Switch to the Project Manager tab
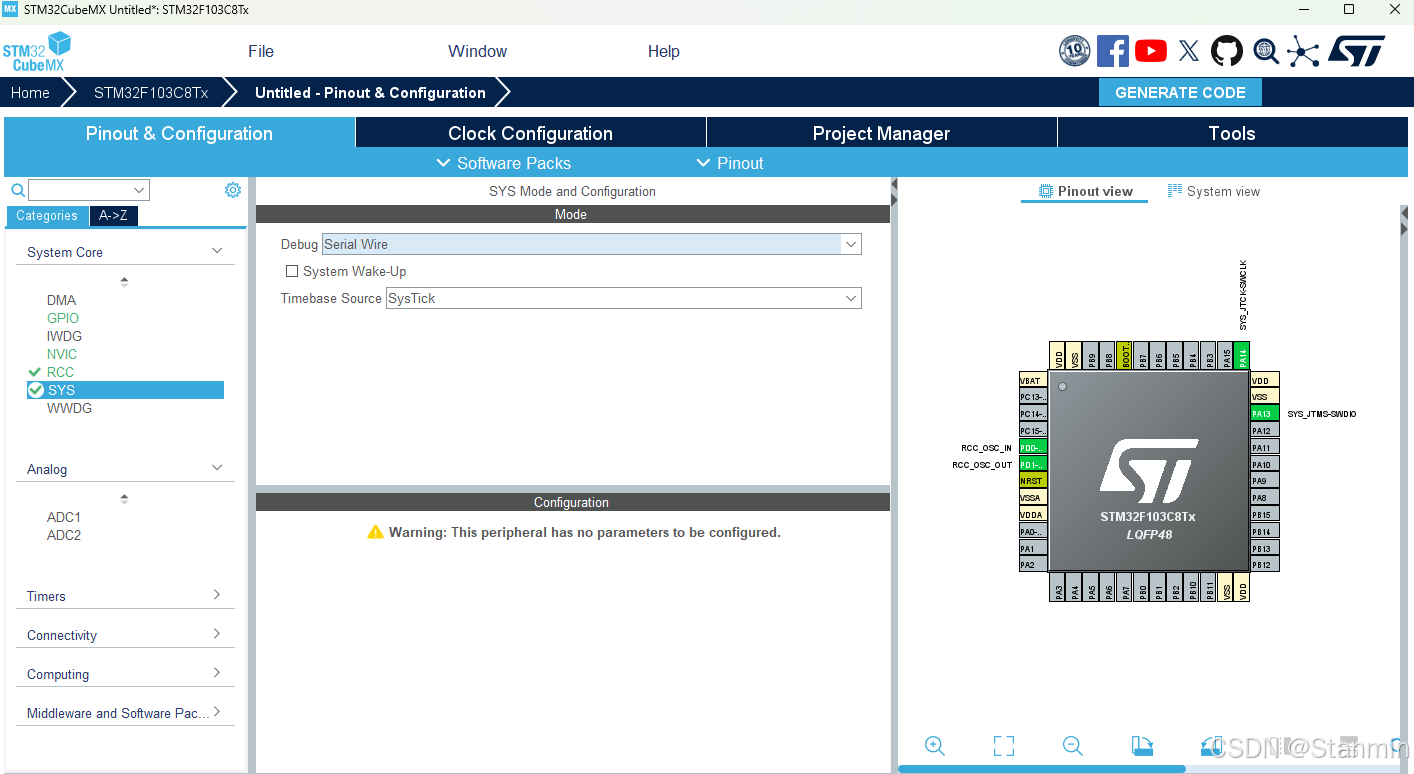The image size is (1414, 774). coord(881,133)
